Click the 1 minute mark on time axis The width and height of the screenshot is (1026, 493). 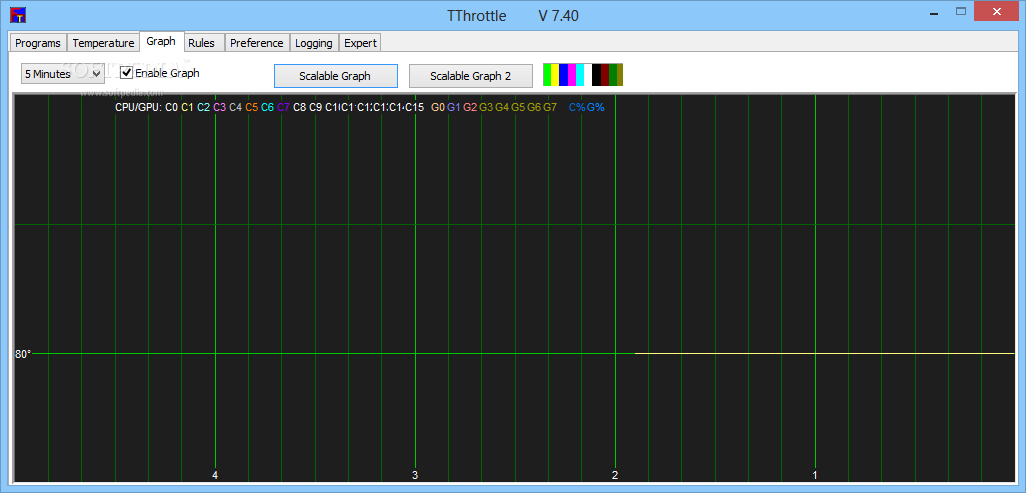click(815, 475)
